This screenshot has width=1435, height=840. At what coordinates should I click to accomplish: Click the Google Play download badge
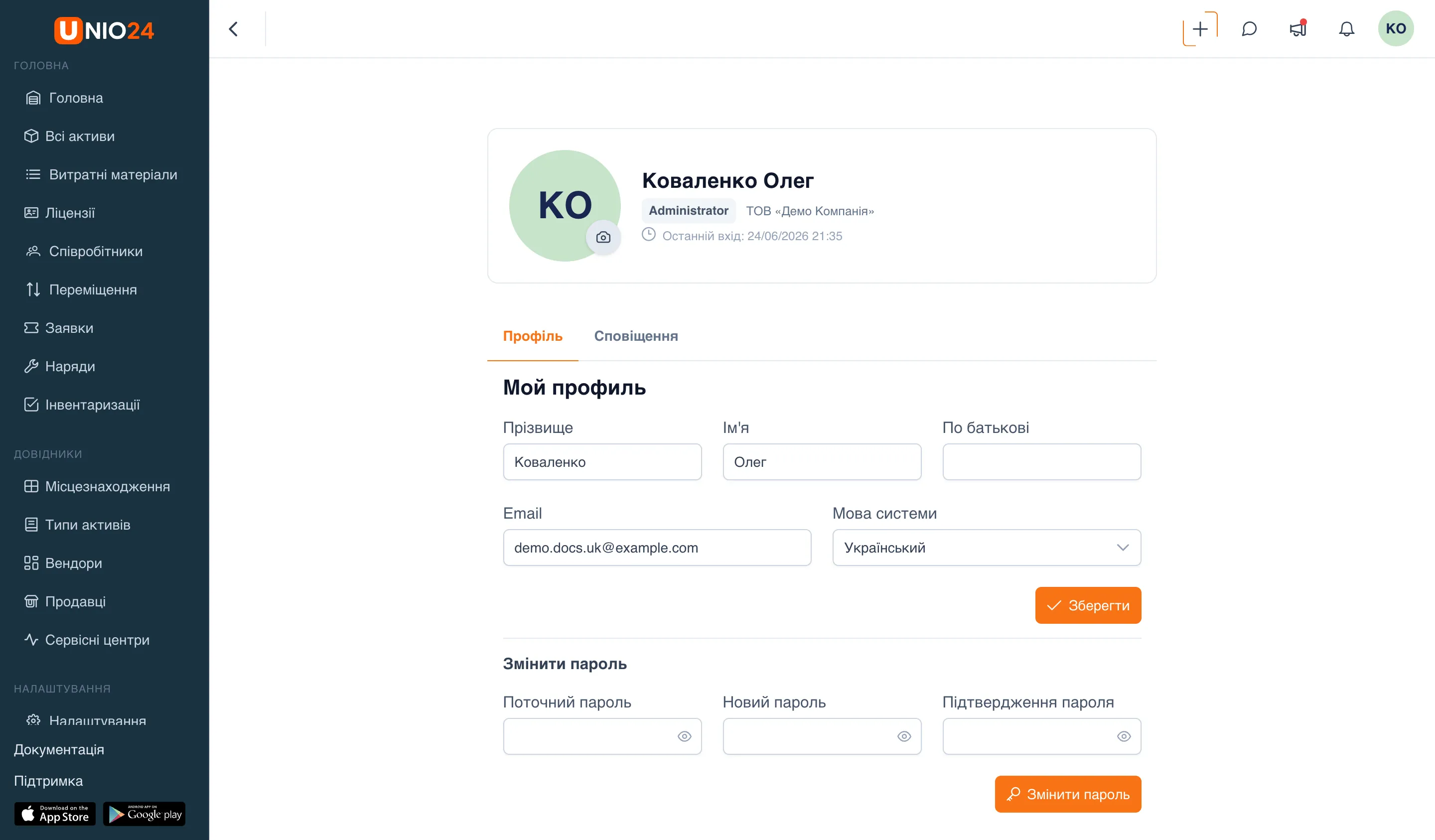144,814
